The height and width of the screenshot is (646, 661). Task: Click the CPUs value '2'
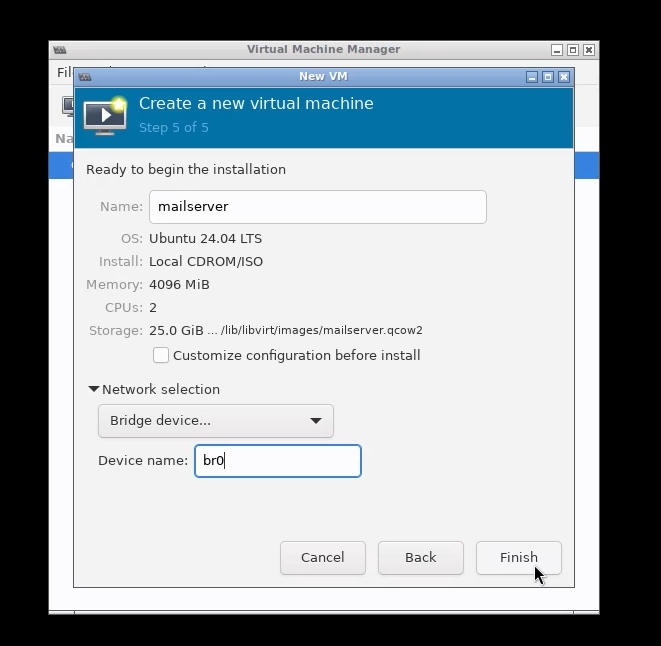[x=153, y=308]
